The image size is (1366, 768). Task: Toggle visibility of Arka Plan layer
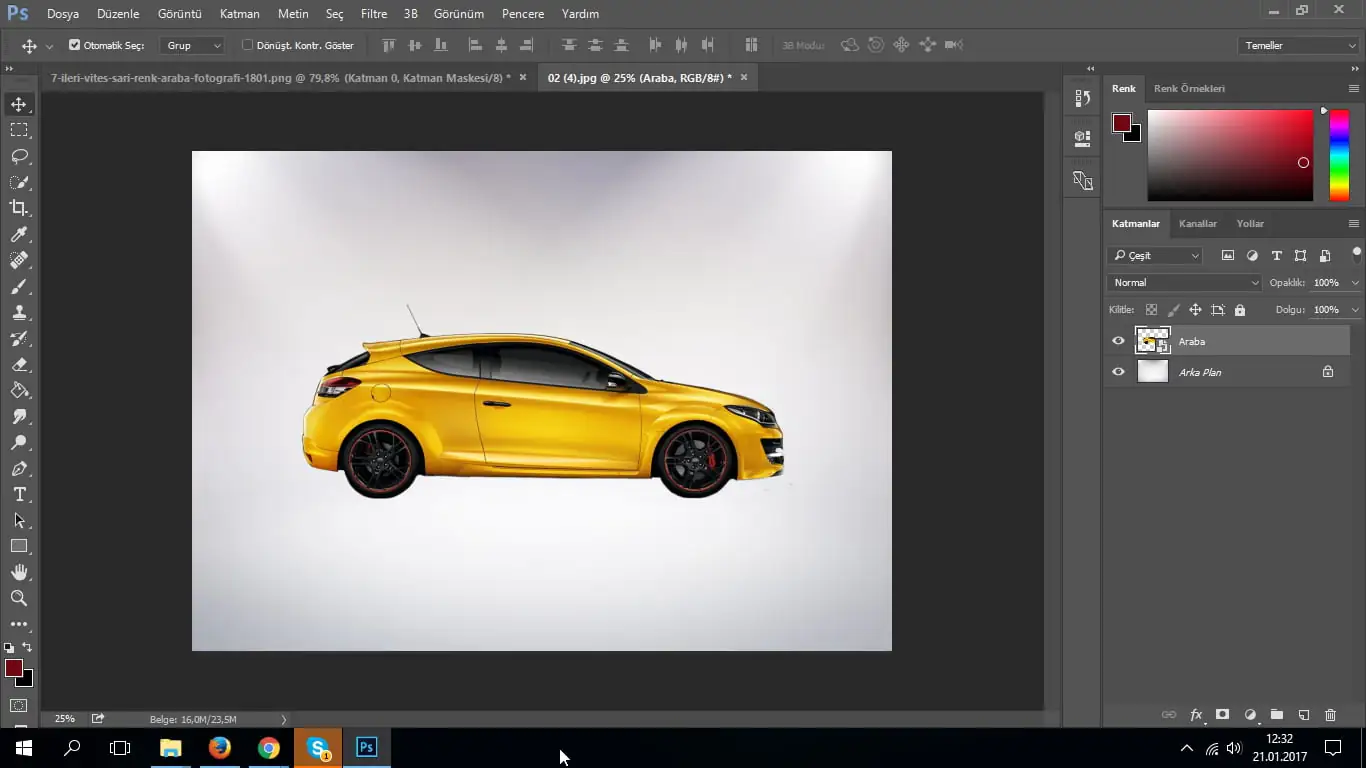coord(1118,372)
